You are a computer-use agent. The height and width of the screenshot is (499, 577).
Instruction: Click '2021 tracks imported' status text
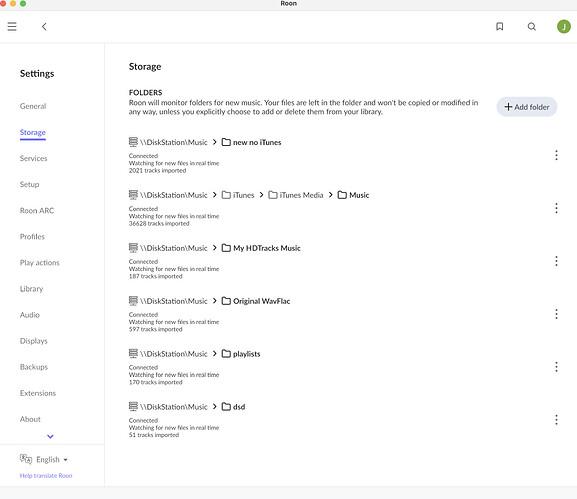pyautogui.click(x=157, y=170)
